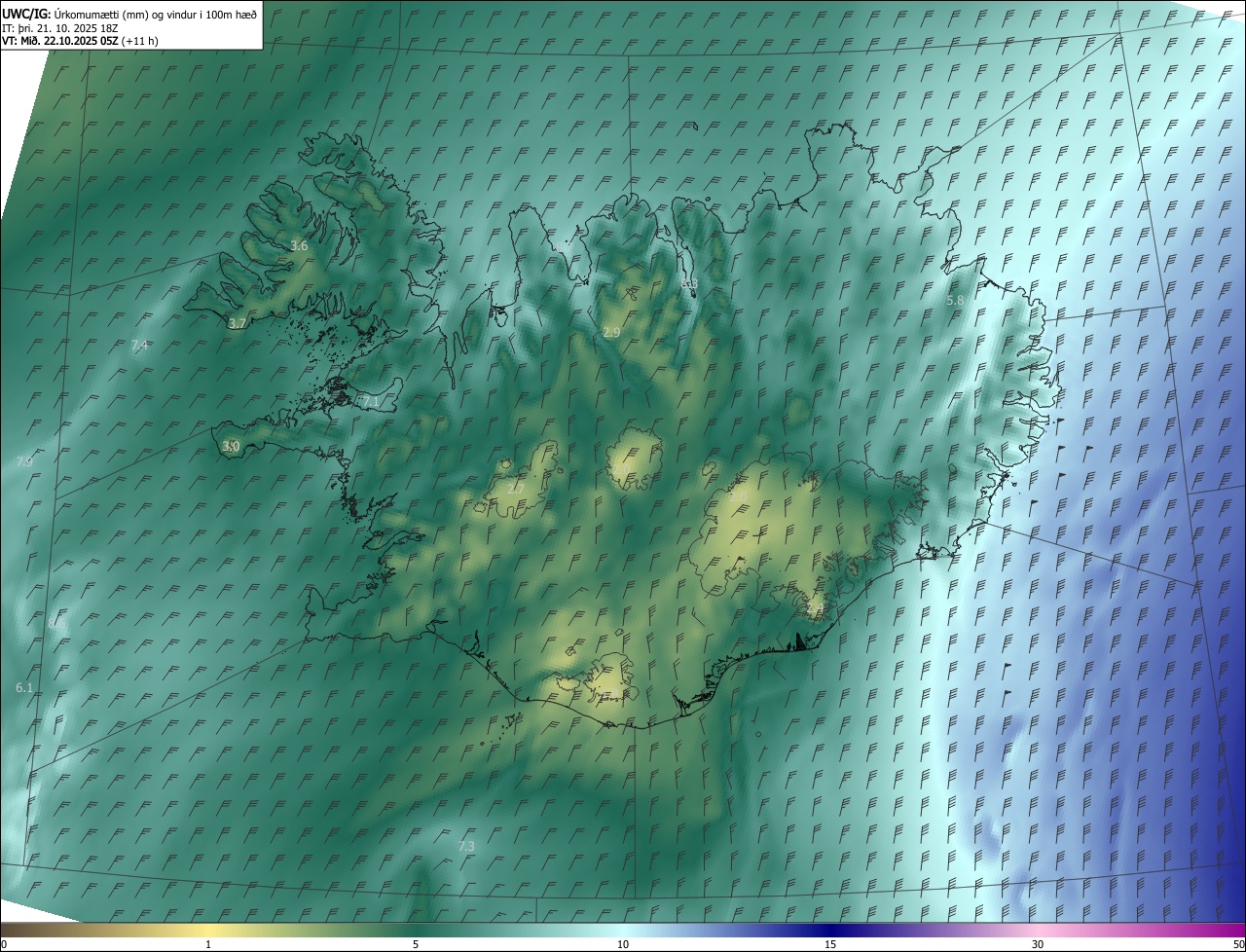Click the 2.9 value in northern Iceland
Viewport: 1246px width, 952px height.
pyautogui.click(x=611, y=333)
